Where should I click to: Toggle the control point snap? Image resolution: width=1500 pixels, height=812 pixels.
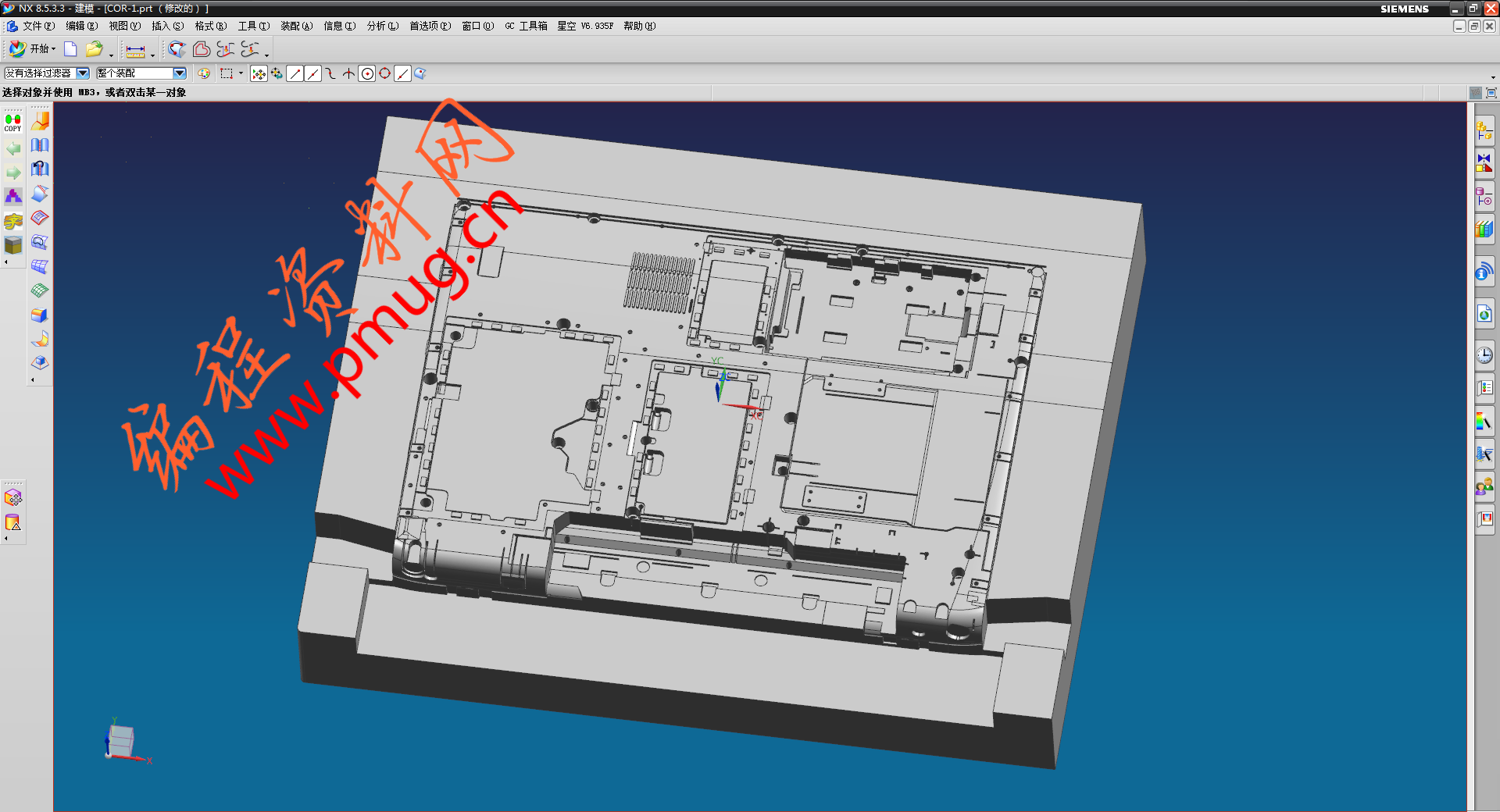pos(330,73)
